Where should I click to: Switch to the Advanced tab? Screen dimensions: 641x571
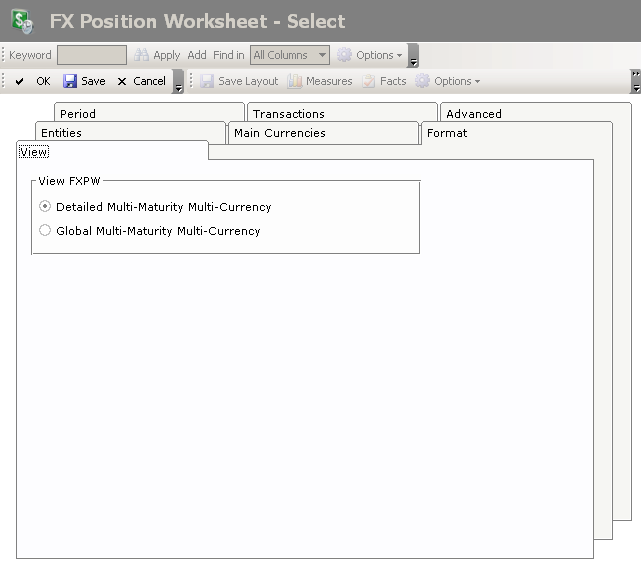473,114
